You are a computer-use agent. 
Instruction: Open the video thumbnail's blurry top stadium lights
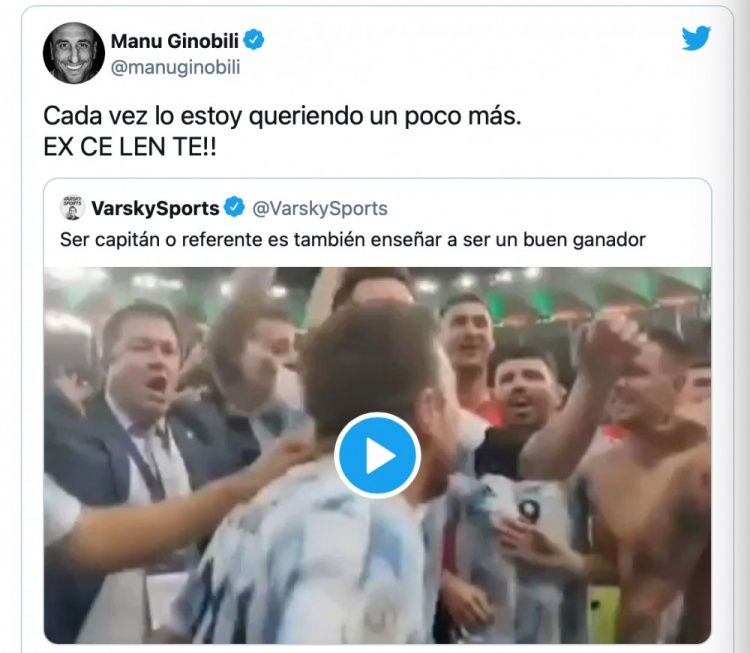(377, 283)
